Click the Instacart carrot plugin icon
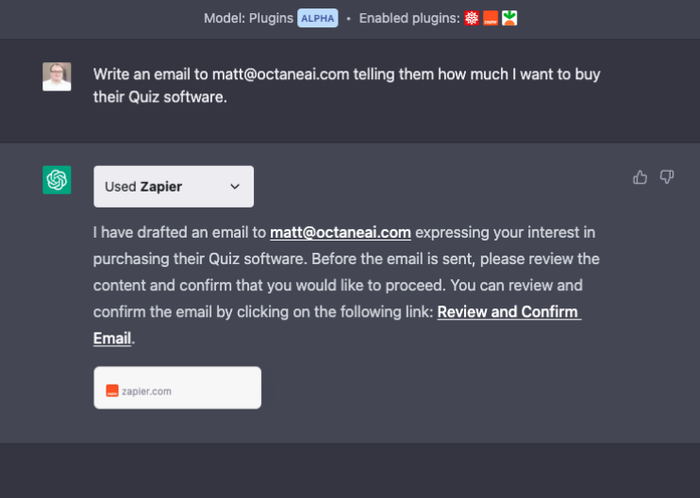Image resolution: width=700 pixels, height=498 pixels. (x=510, y=18)
